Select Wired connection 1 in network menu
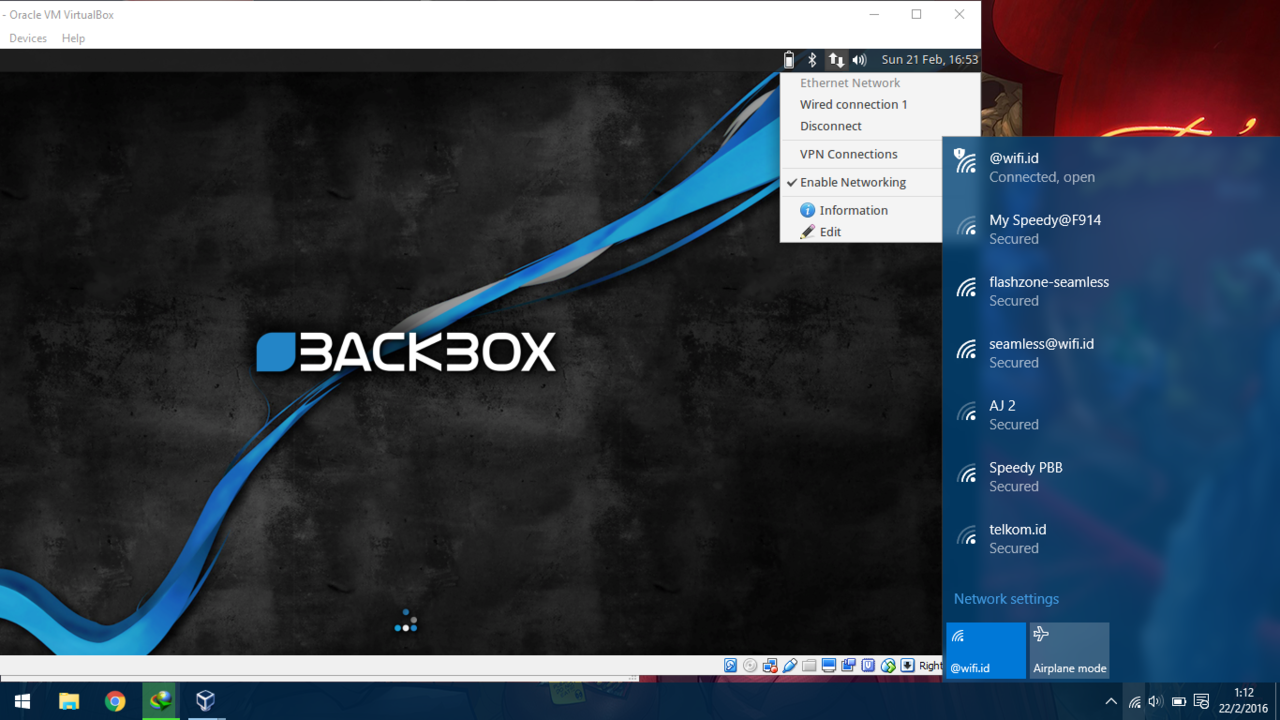The height and width of the screenshot is (720, 1280). click(x=861, y=104)
